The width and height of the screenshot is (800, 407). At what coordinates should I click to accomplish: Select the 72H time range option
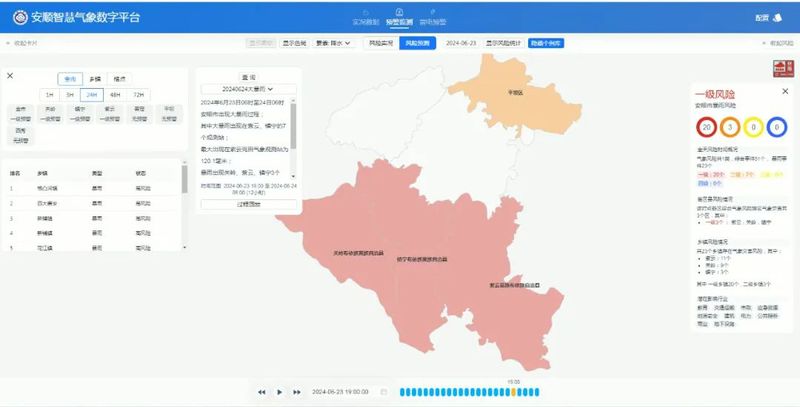(x=139, y=95)
